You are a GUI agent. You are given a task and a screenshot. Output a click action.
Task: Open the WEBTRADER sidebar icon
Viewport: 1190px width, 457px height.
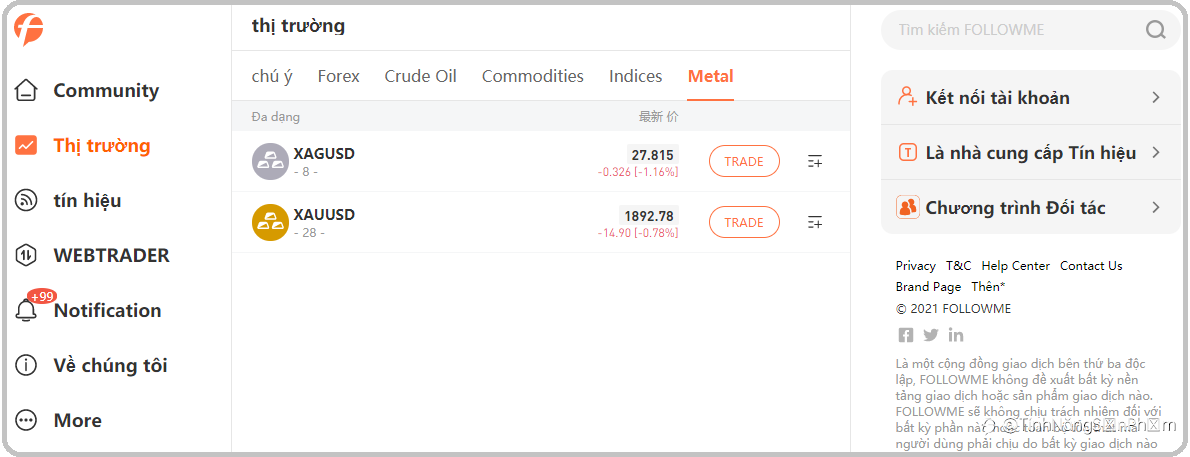27,256
